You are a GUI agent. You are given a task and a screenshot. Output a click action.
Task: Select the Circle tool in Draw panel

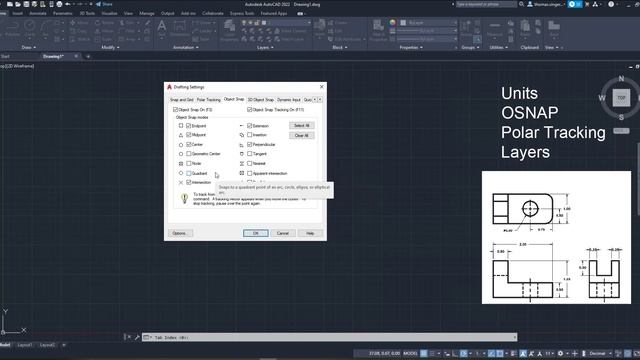point(30,28)
